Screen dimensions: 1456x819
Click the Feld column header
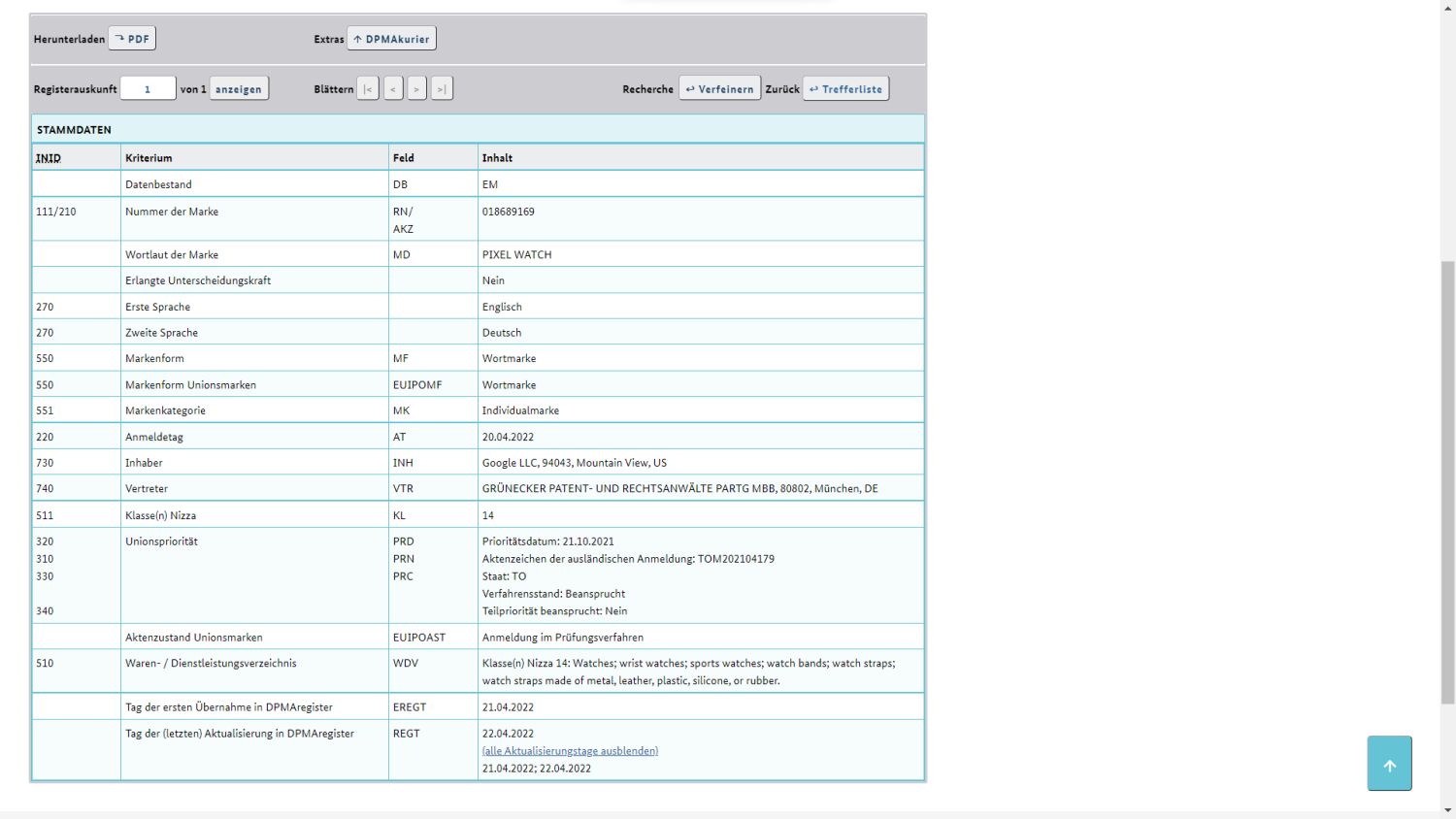pos(403,158)
